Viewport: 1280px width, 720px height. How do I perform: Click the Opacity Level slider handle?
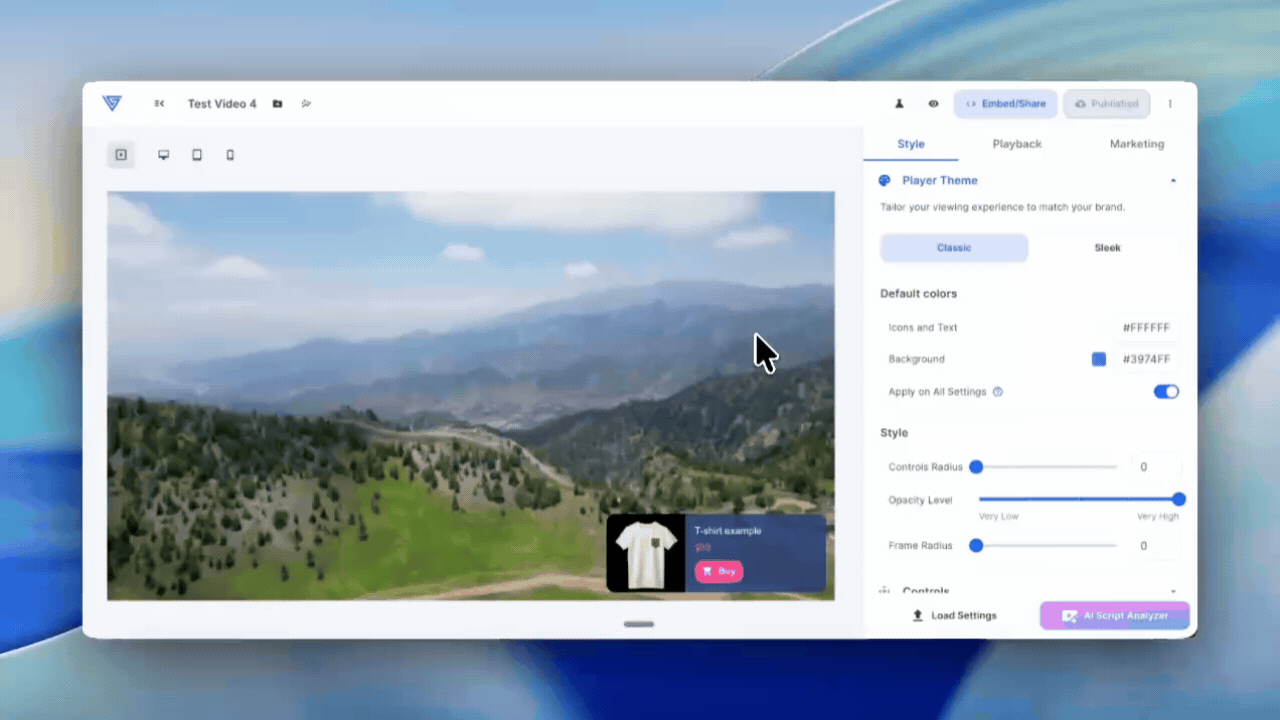[1179, 499]
